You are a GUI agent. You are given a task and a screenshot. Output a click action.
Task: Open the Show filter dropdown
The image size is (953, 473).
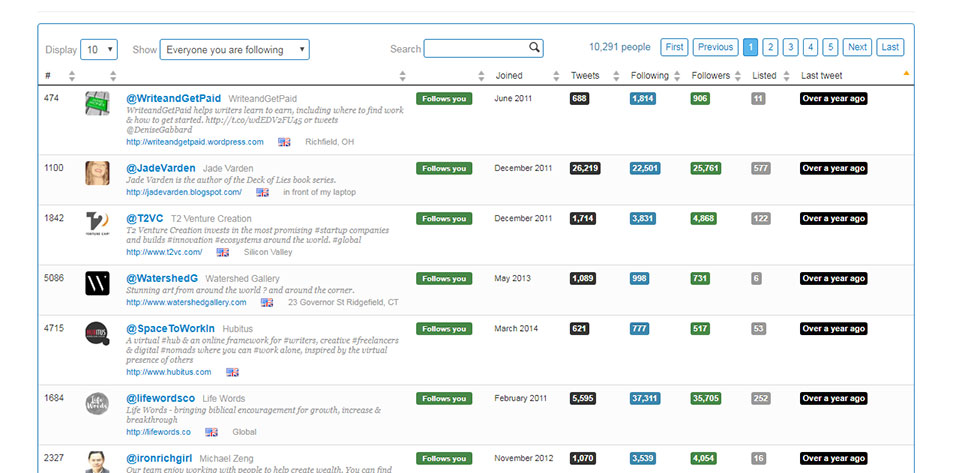click(x=235, y=50)
